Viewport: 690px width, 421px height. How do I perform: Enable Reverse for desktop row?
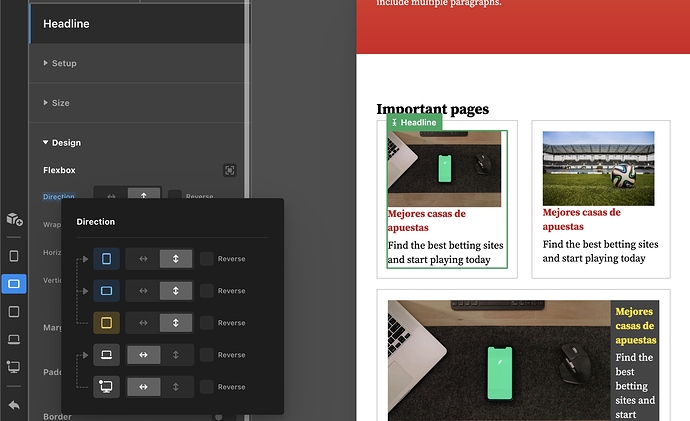(x=207, y=387)
